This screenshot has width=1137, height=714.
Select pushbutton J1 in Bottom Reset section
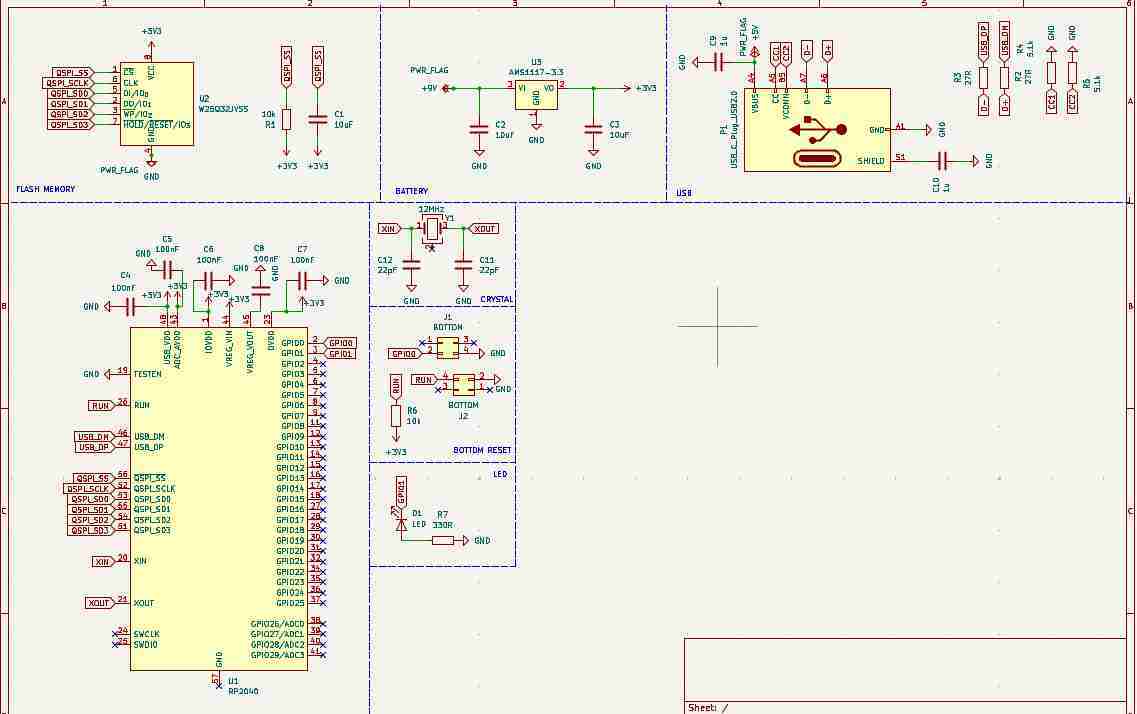coord(449,348)
